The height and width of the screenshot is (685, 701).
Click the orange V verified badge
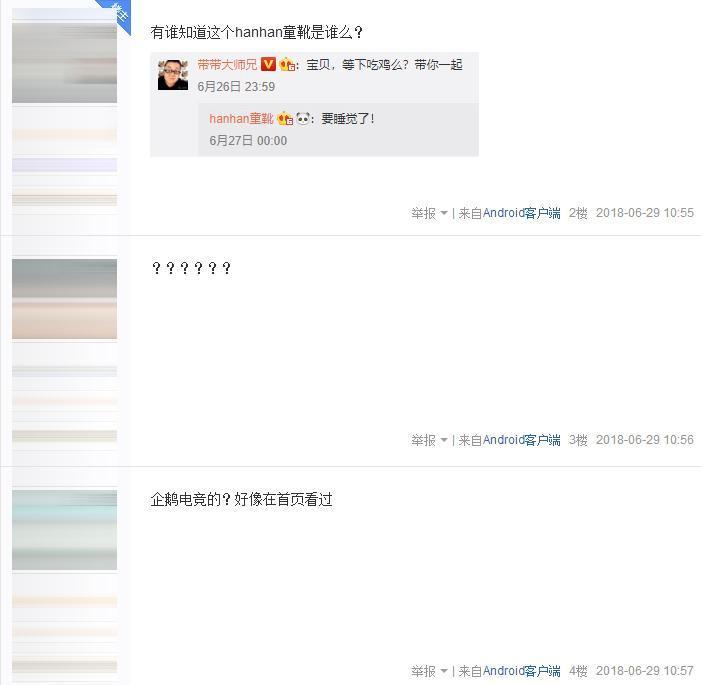[268, 64]
